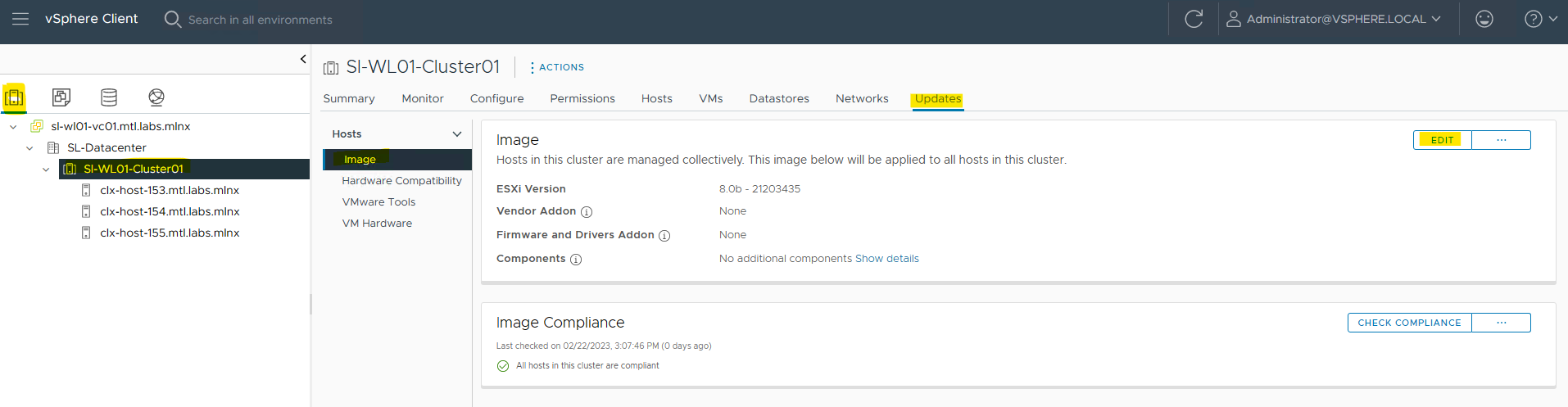Refresh the vSphere Client view
This screenshot has width=1568, height=407.
point(1194,19)
